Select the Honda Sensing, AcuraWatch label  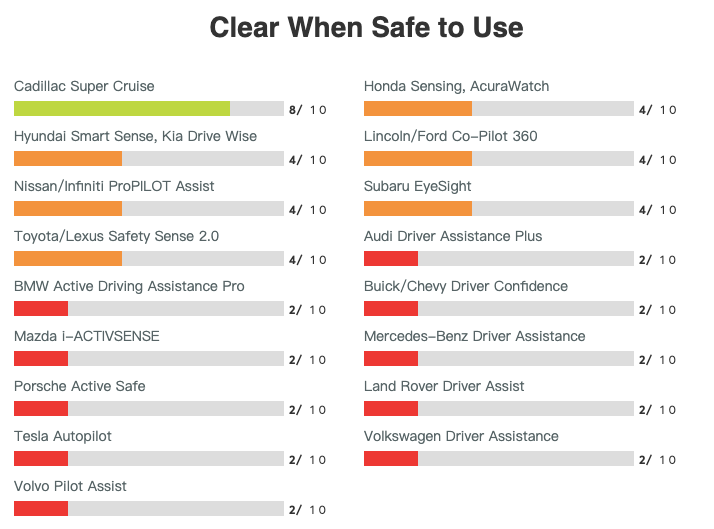click(456, 87)
